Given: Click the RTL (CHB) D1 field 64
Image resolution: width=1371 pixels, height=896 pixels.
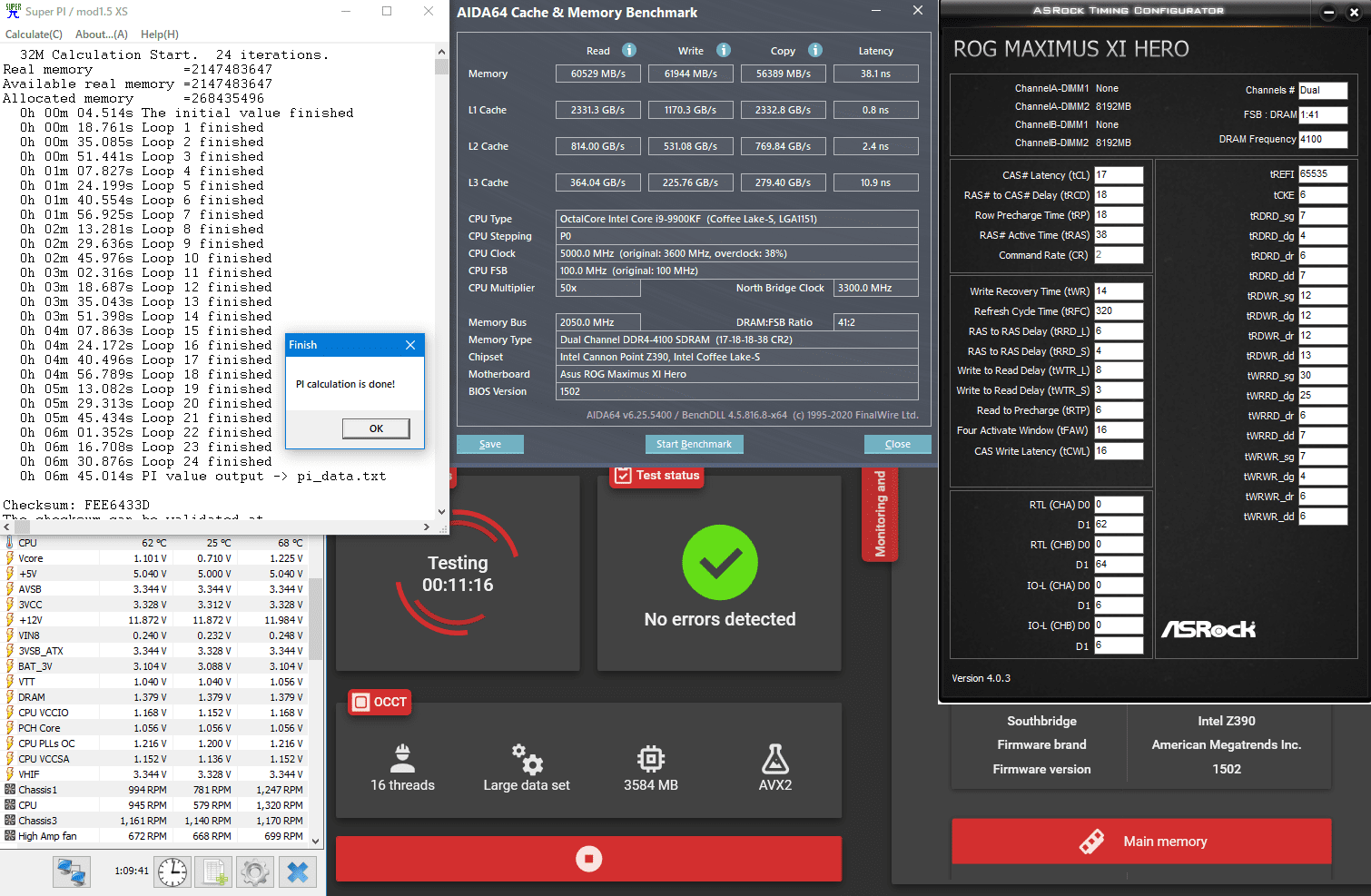Looking at the screenshot, I should [1118, 565].
